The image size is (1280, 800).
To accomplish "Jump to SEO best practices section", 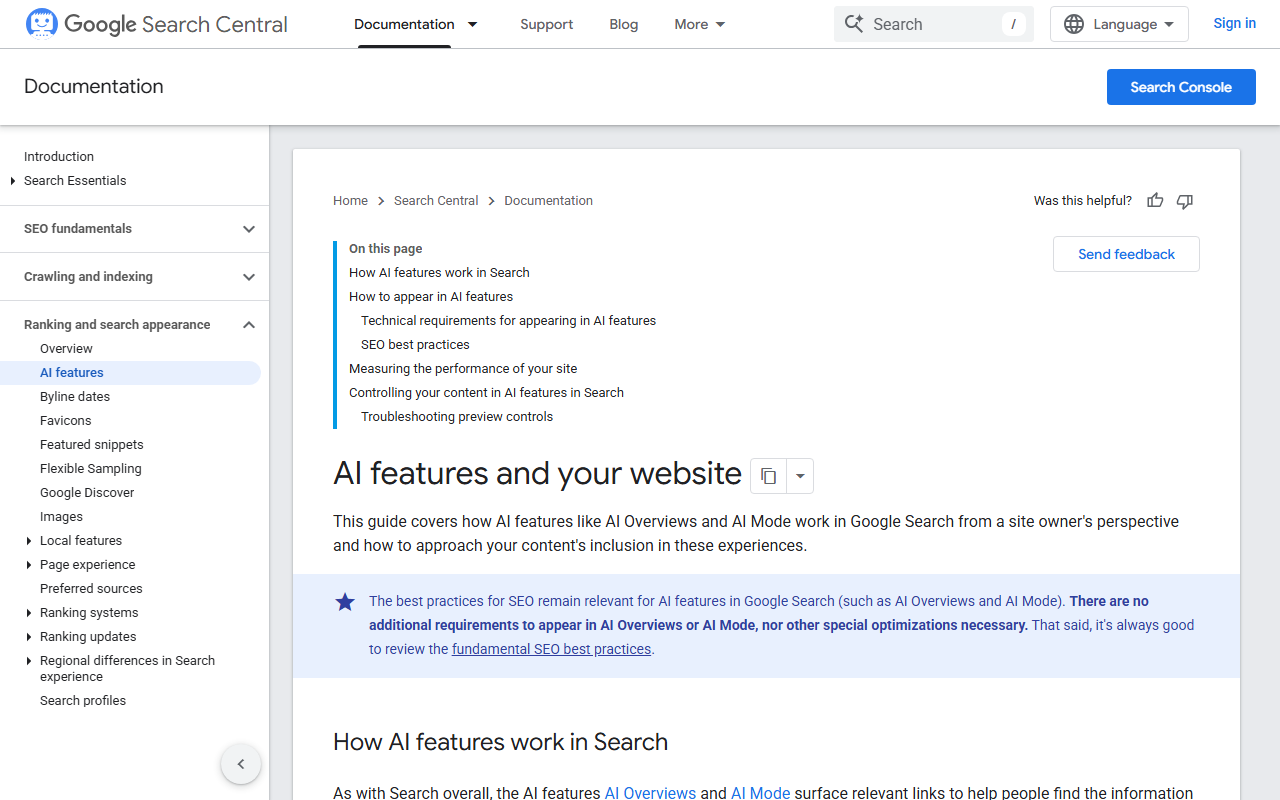I will (415, 345).
